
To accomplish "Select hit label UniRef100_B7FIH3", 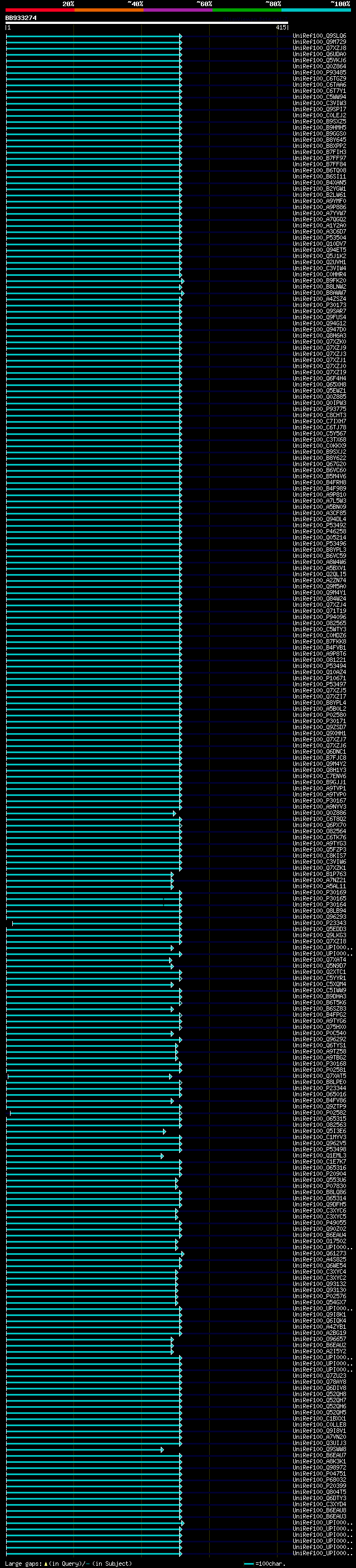I will 319,152.
